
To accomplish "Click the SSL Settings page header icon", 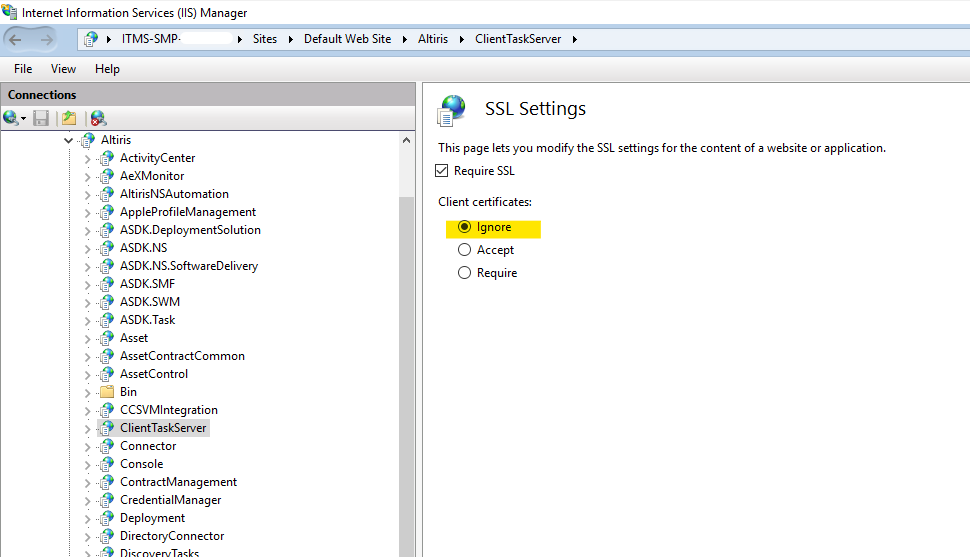I will (x=453, y=109).
